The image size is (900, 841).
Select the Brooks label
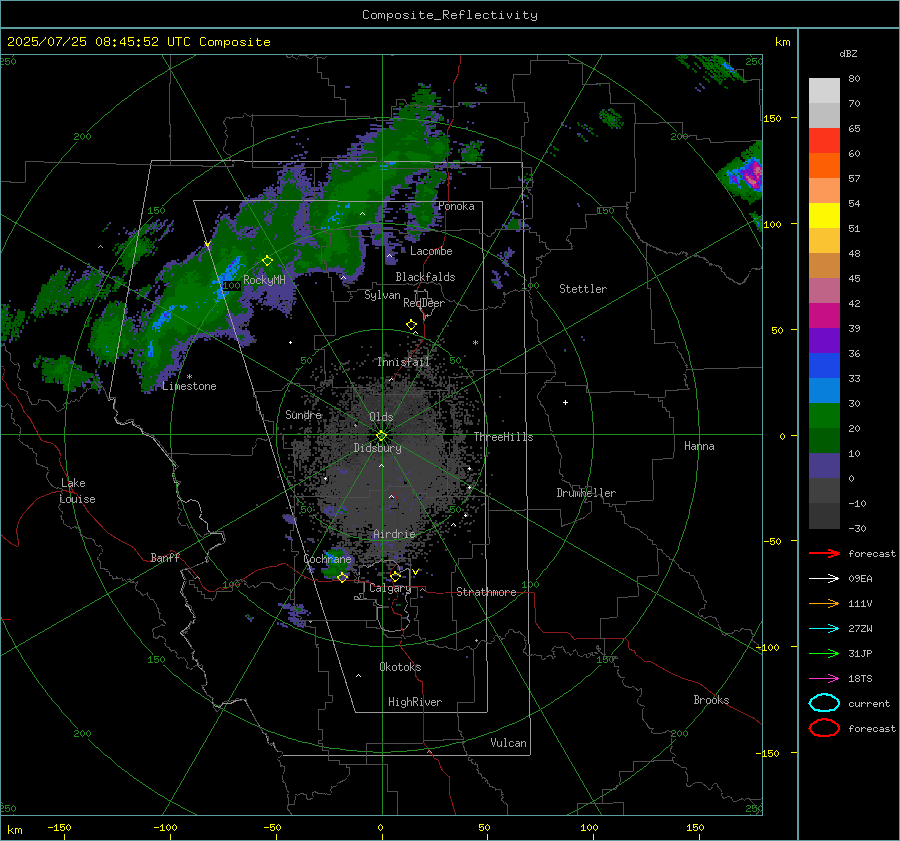click(711, 700)
